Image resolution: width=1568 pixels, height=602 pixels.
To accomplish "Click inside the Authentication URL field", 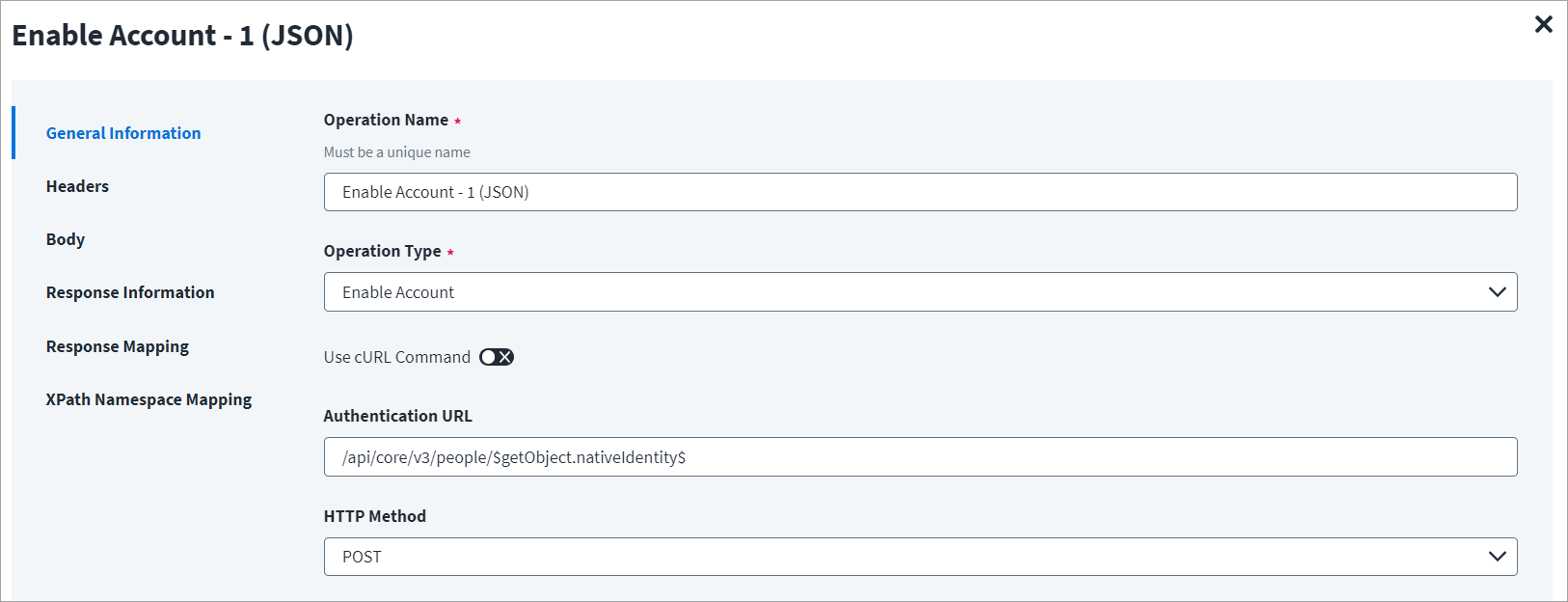I will coord(920,457).
